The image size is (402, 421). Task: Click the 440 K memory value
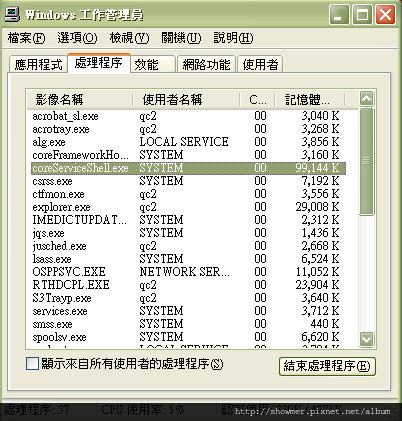pyautogui.click(x=325, y=324)
